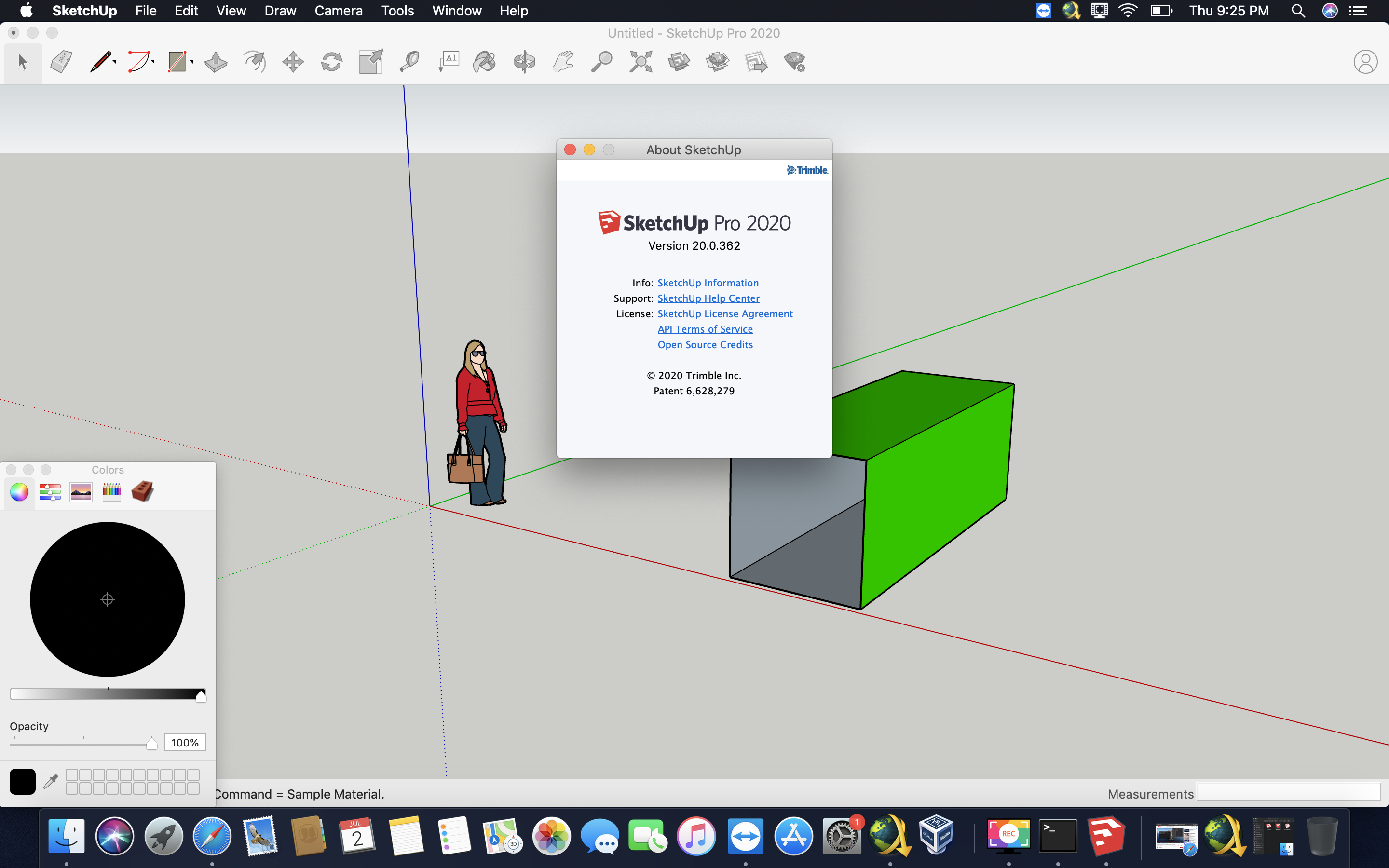Open SketchUp Help Center link
This screenshot has height=868, width=1389.
pos(708,298)
